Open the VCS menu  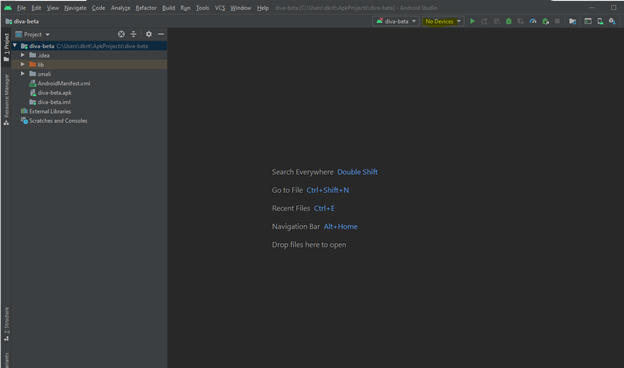pos(220,8)
